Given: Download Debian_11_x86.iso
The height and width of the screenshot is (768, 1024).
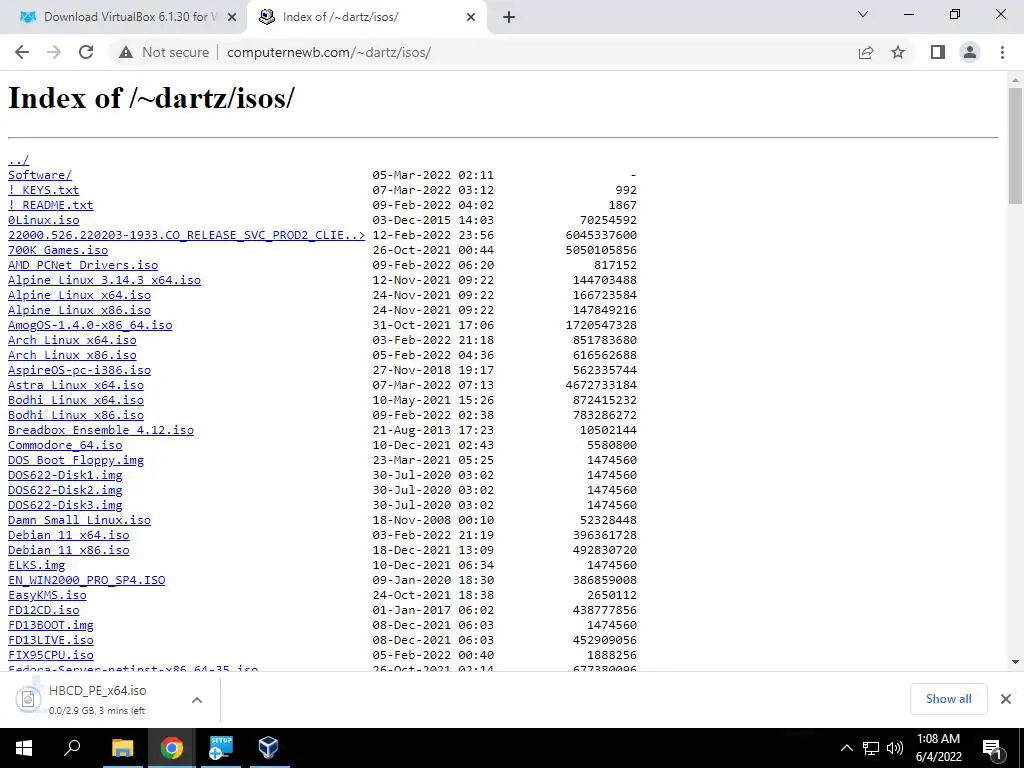Looking at the screenshot, I should [69, 551].
